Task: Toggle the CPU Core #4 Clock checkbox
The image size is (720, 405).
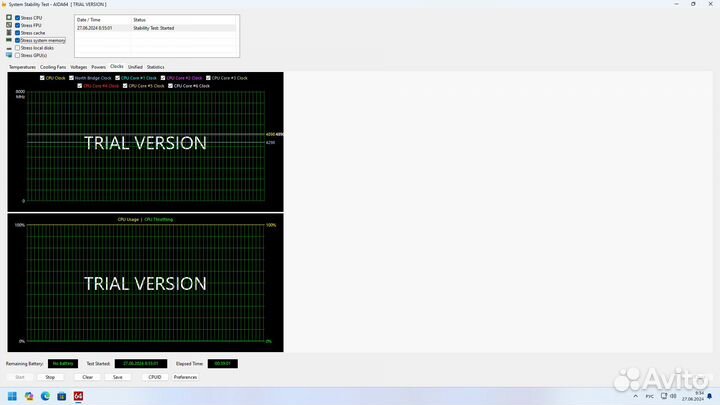Action: (80, 86)
